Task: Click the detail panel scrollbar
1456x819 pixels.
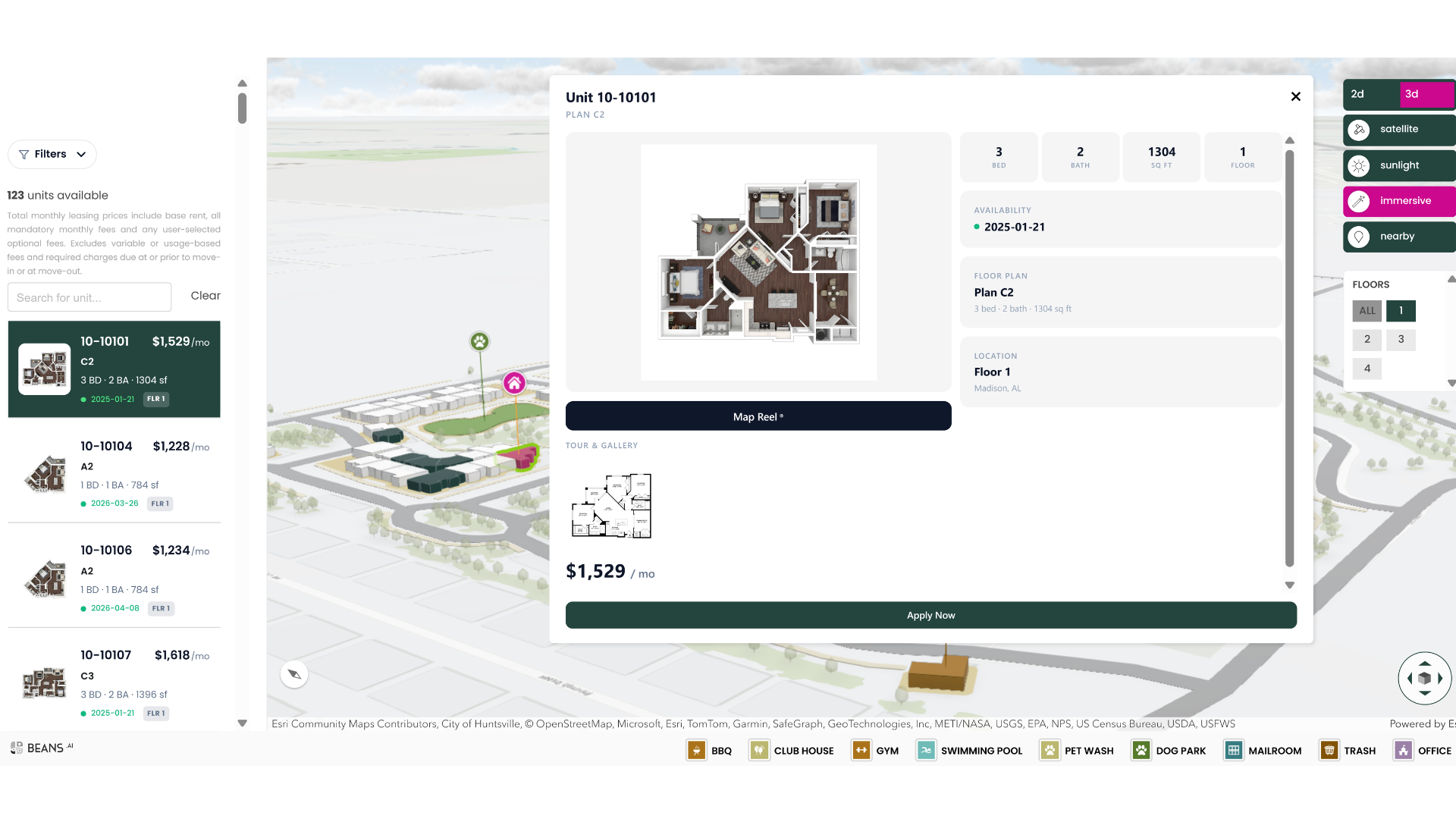Action: [x=1290, y=358]
